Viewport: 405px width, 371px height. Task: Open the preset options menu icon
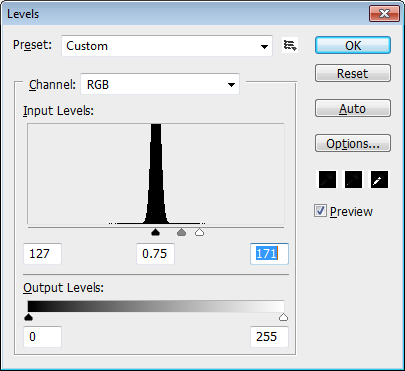(x=290, y=45)
